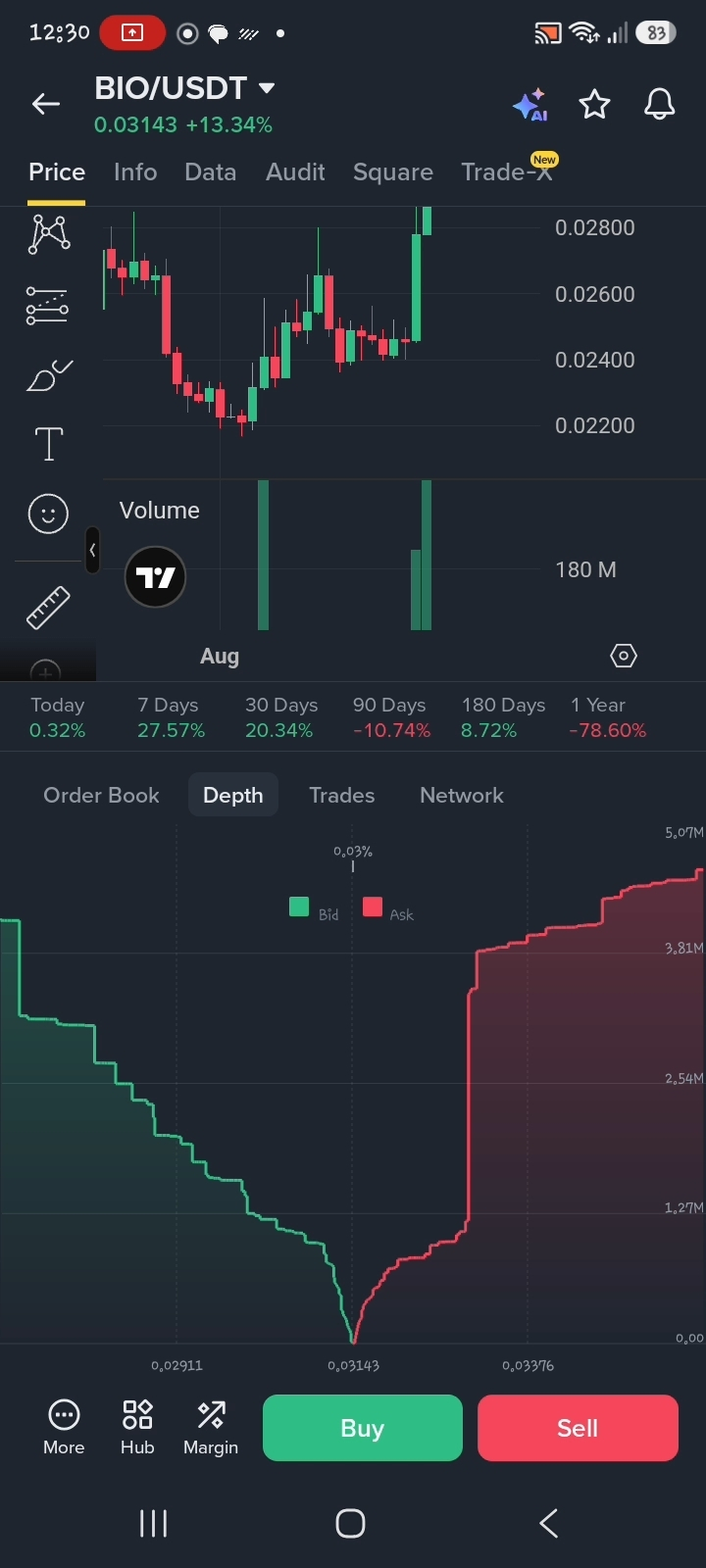Screen dimensions: 706x1568
Task: Tap the green Buy button
Action: click(x=363, y=1428)
